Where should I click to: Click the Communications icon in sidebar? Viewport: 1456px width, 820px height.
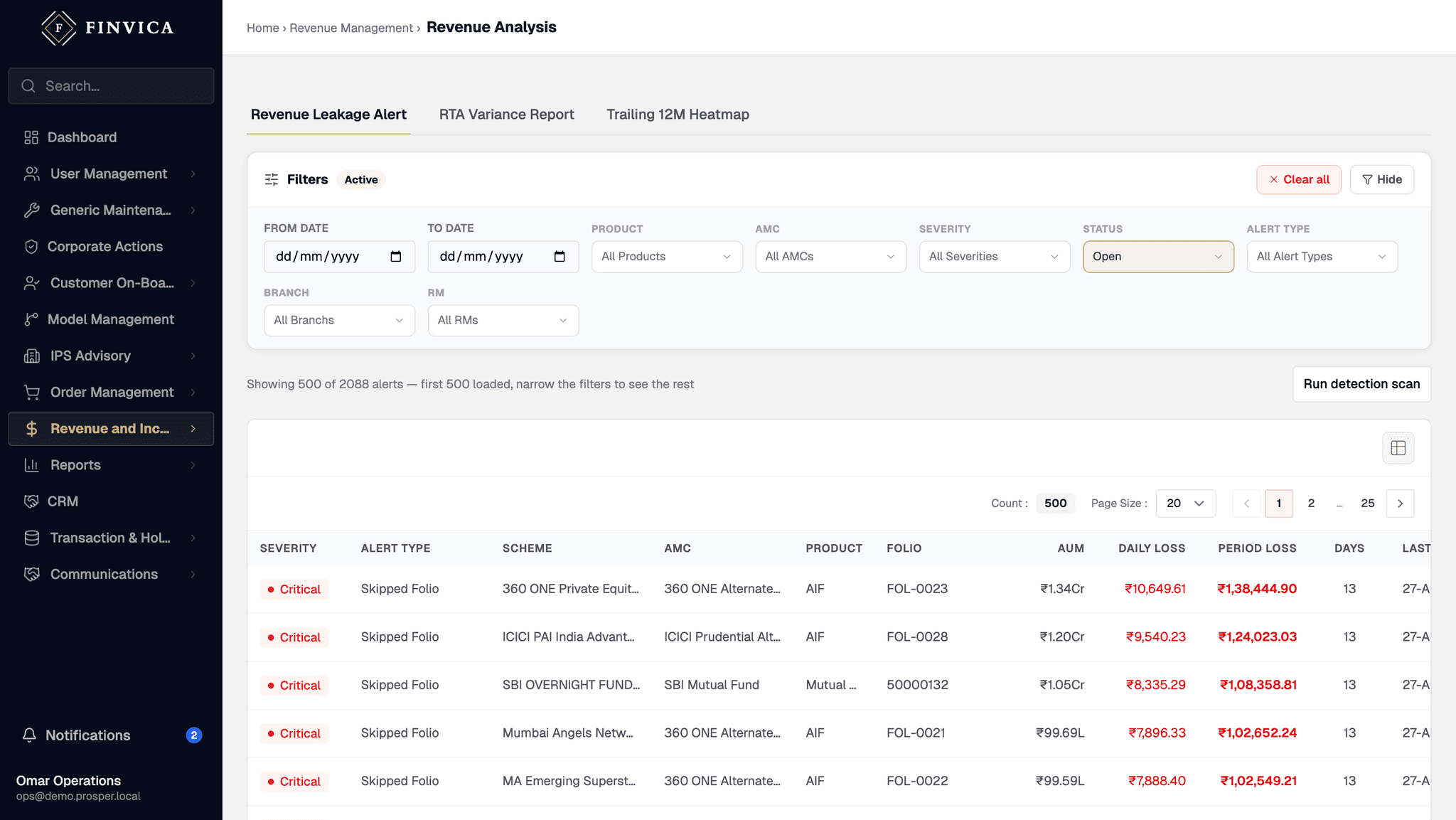tap(31, 574)
